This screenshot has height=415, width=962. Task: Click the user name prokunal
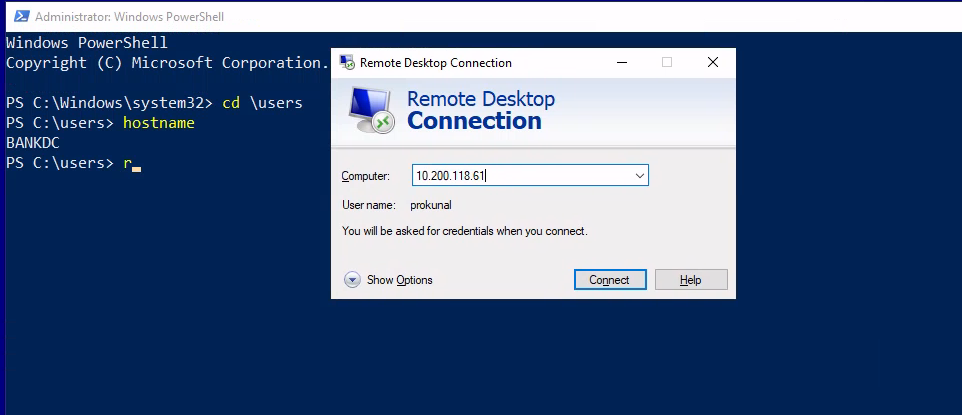[431, 205]
